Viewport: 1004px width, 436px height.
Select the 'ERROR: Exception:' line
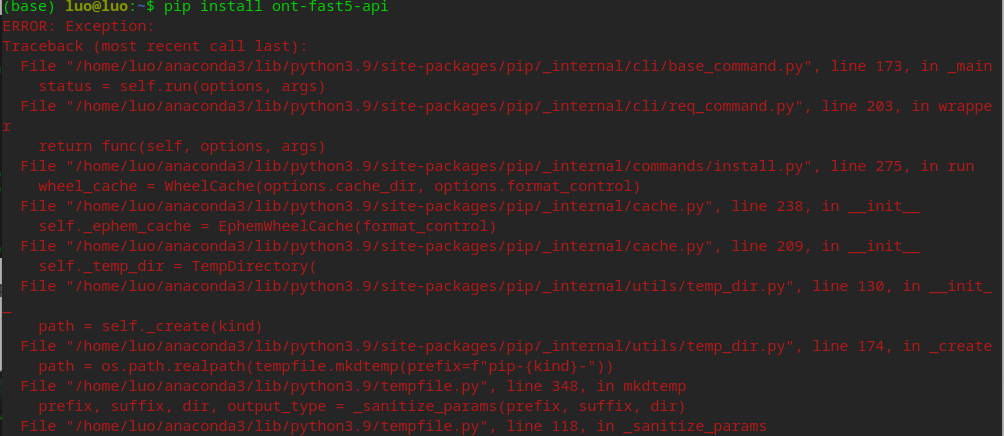click(79, 27)
